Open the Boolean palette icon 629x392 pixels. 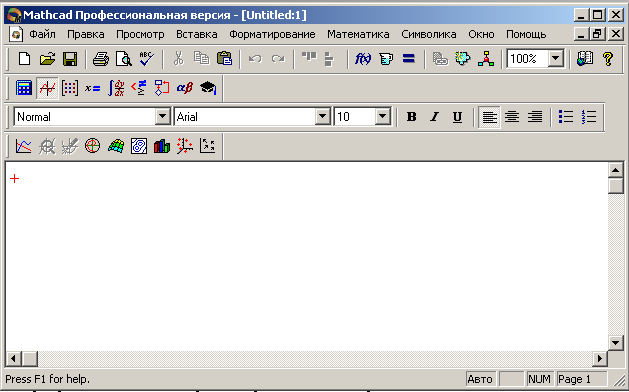click(x=139, y=88)
